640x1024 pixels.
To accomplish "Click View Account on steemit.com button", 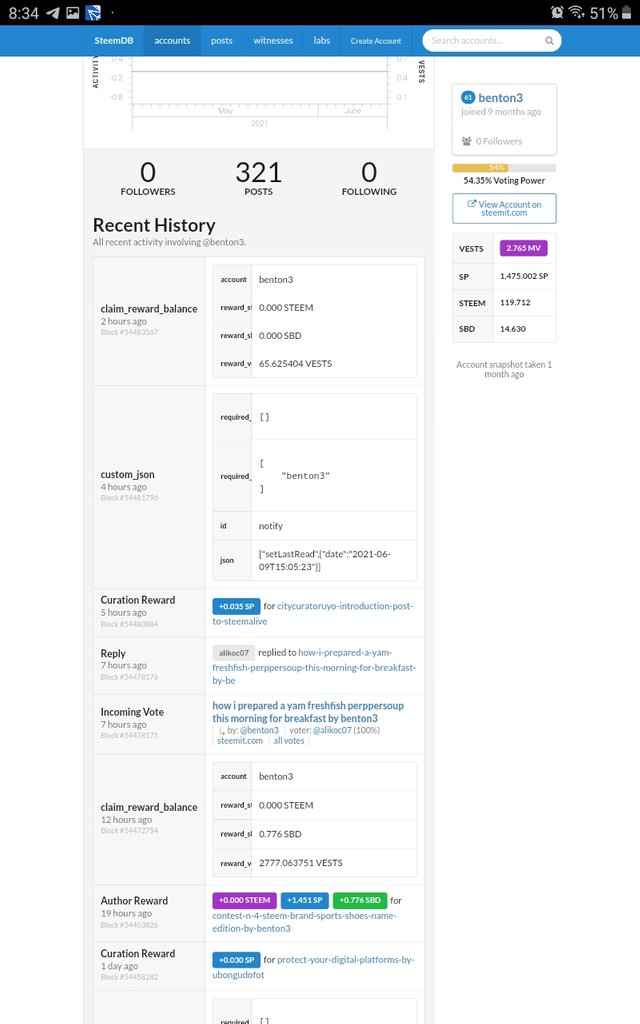I will 504,209.
